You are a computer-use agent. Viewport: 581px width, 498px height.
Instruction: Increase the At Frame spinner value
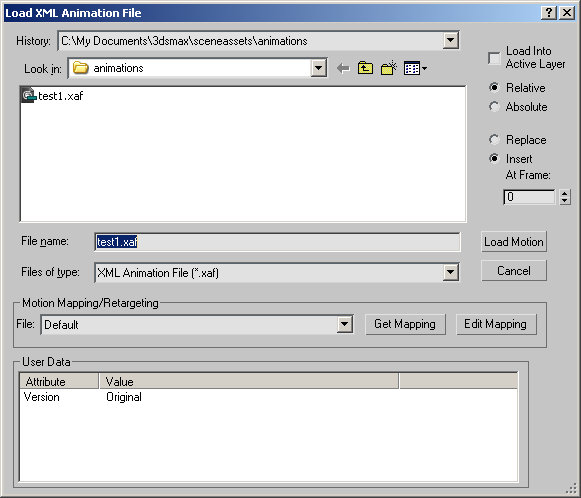click(x=564, y=193)
